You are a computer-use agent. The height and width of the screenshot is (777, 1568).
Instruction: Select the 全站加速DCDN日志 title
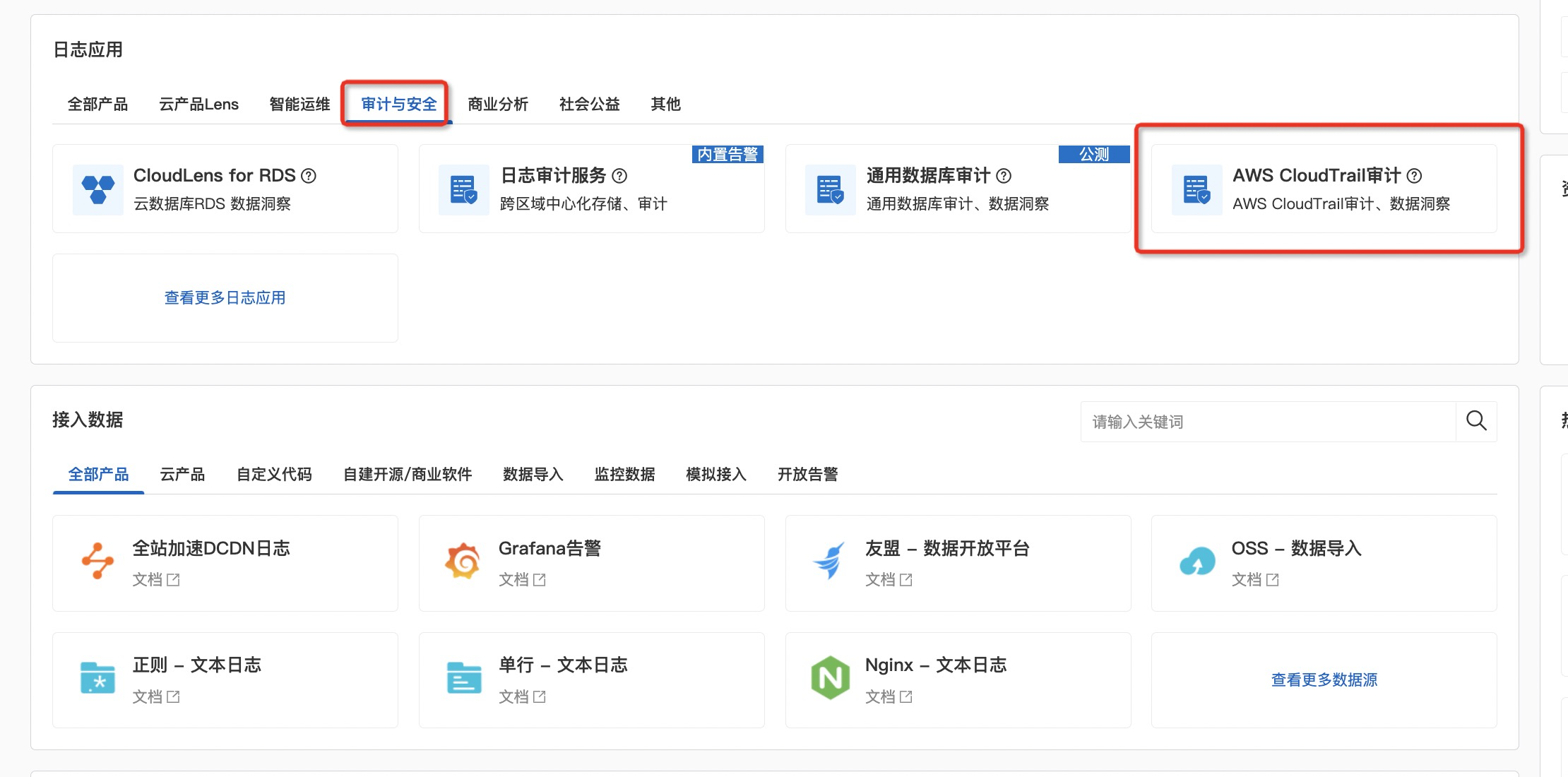211,549
